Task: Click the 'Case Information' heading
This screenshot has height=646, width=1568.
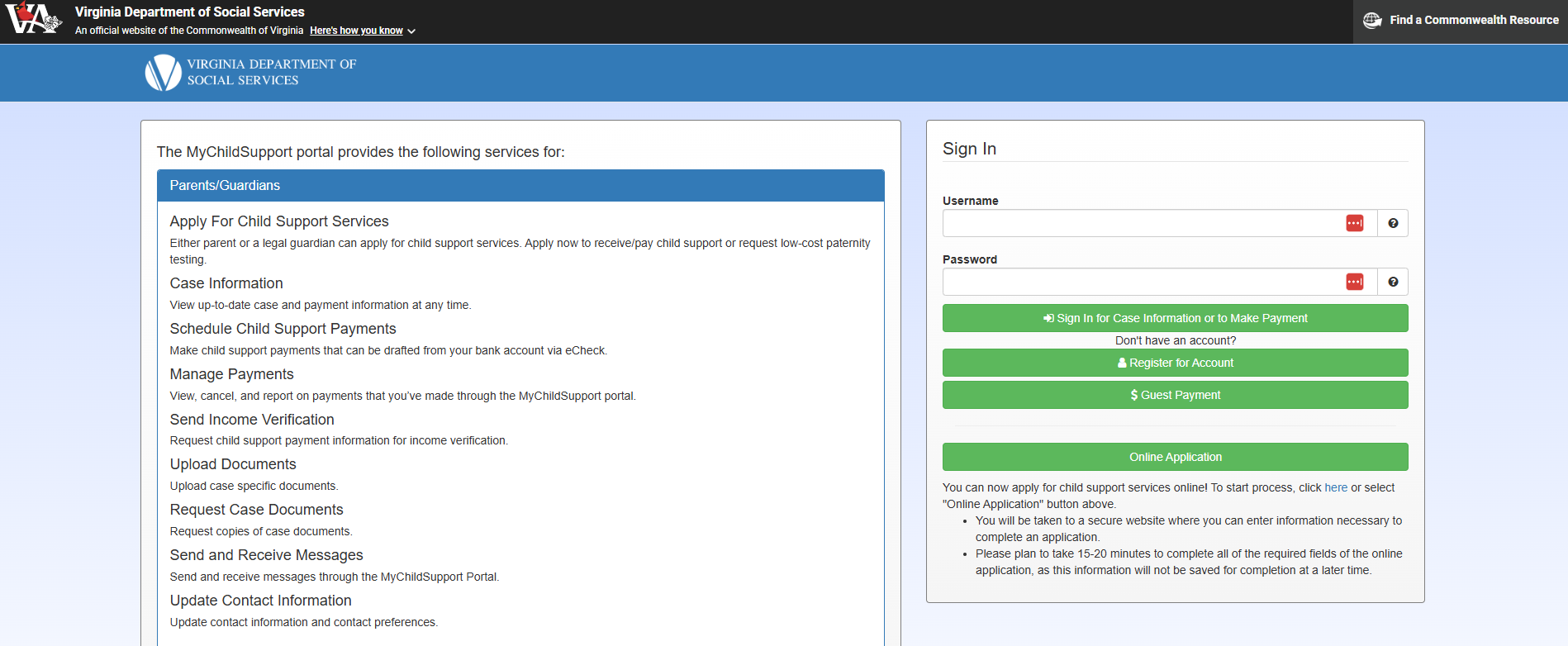Action: (x=226, y=283)
